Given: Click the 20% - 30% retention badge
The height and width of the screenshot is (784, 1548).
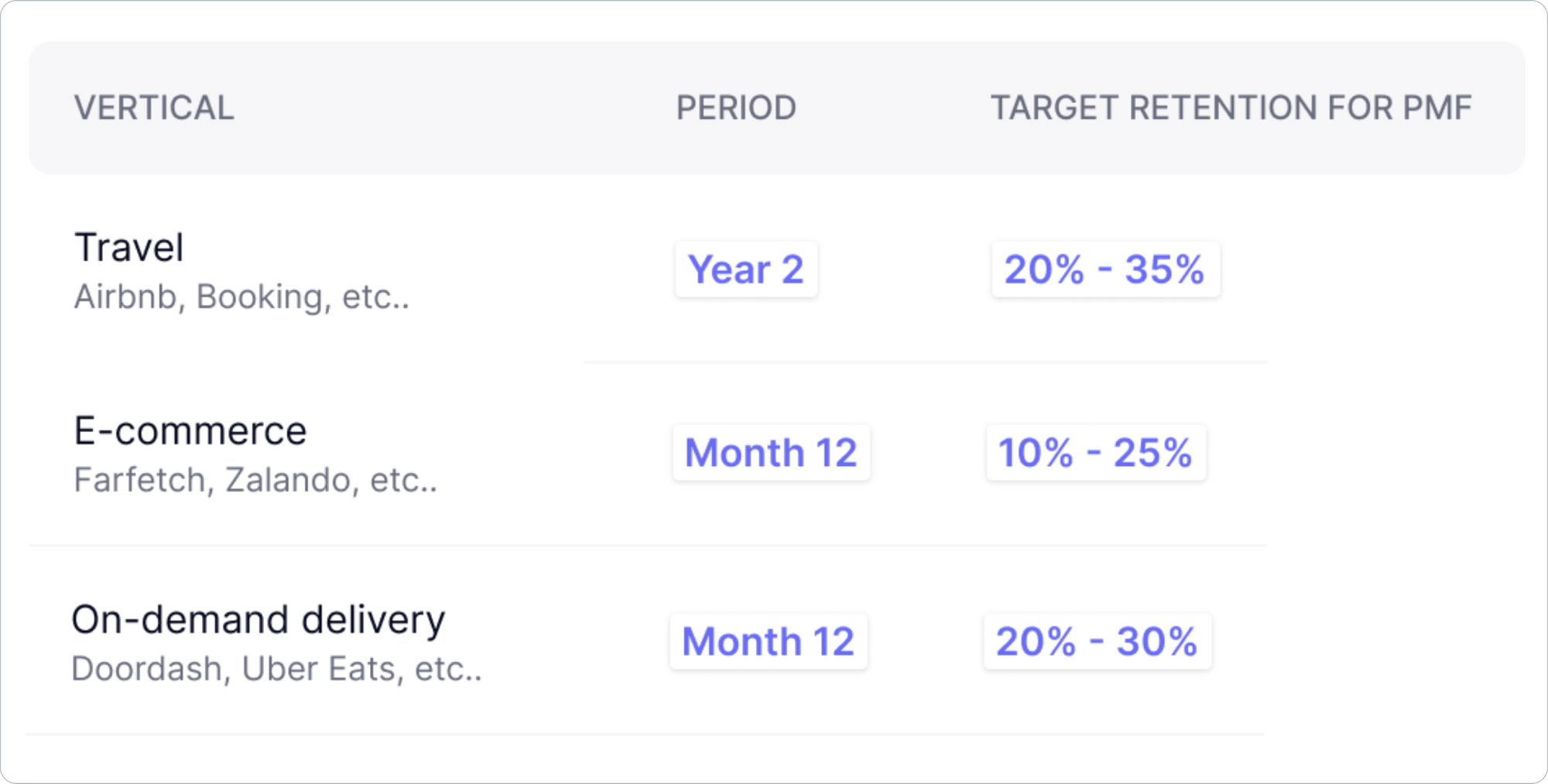Looking at the screenshot, I should 1098,642.
